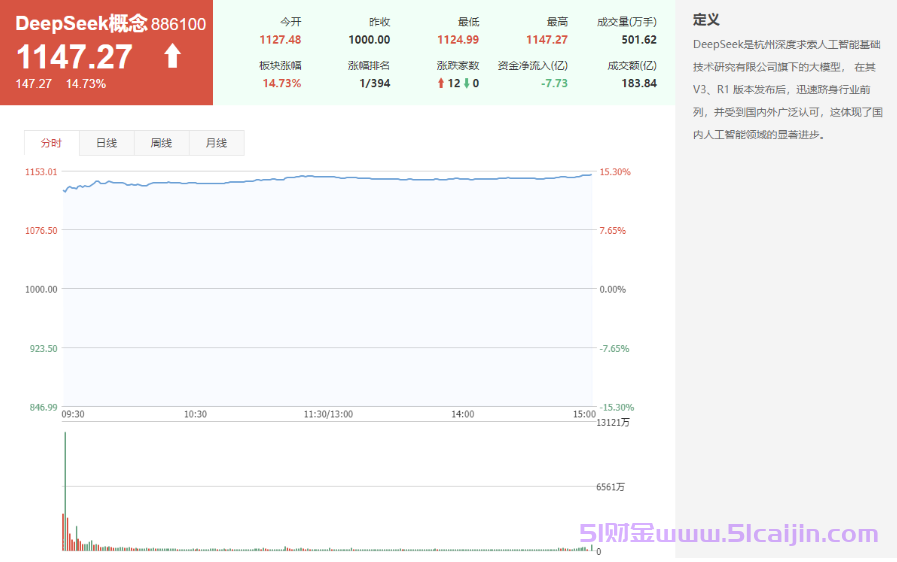Click the red rising-count arrow next to 12
Screen dimensions: 897x562
coord(440,84)
